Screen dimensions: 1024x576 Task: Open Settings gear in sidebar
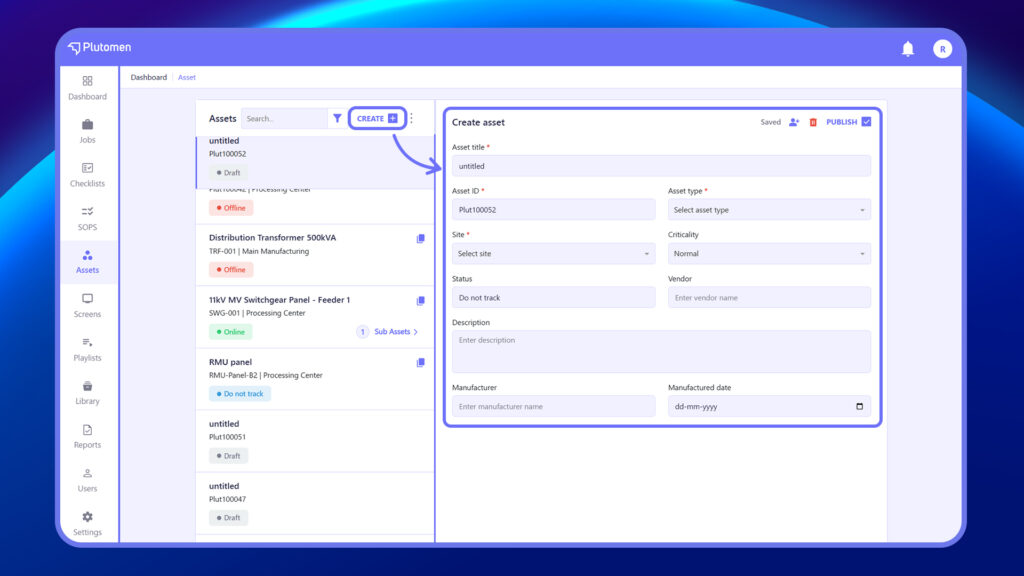[x=88, y=524]
